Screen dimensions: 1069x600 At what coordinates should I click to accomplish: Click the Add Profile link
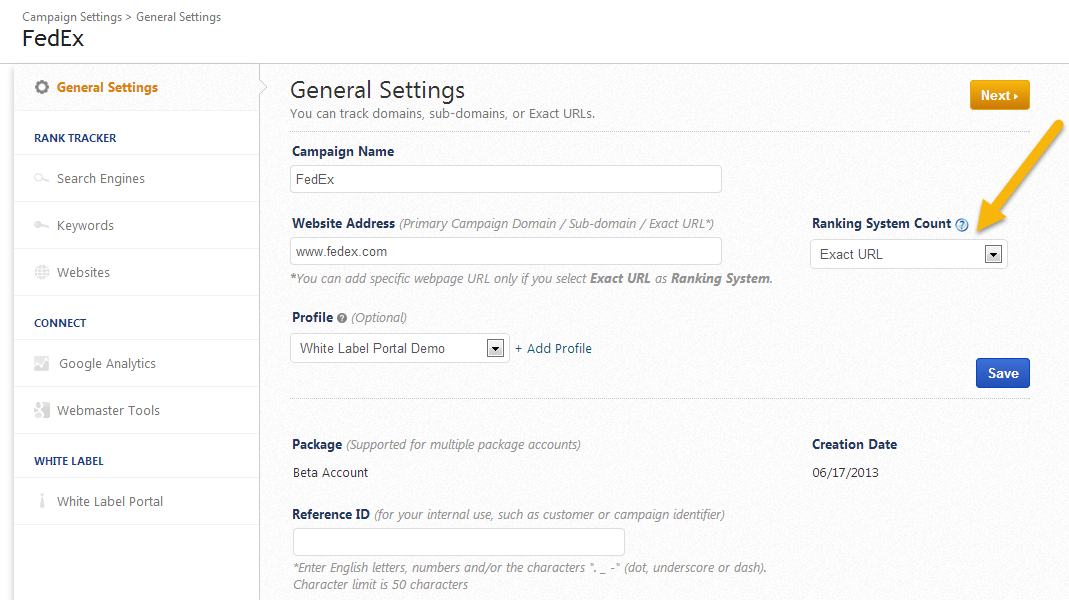[553, 348]
